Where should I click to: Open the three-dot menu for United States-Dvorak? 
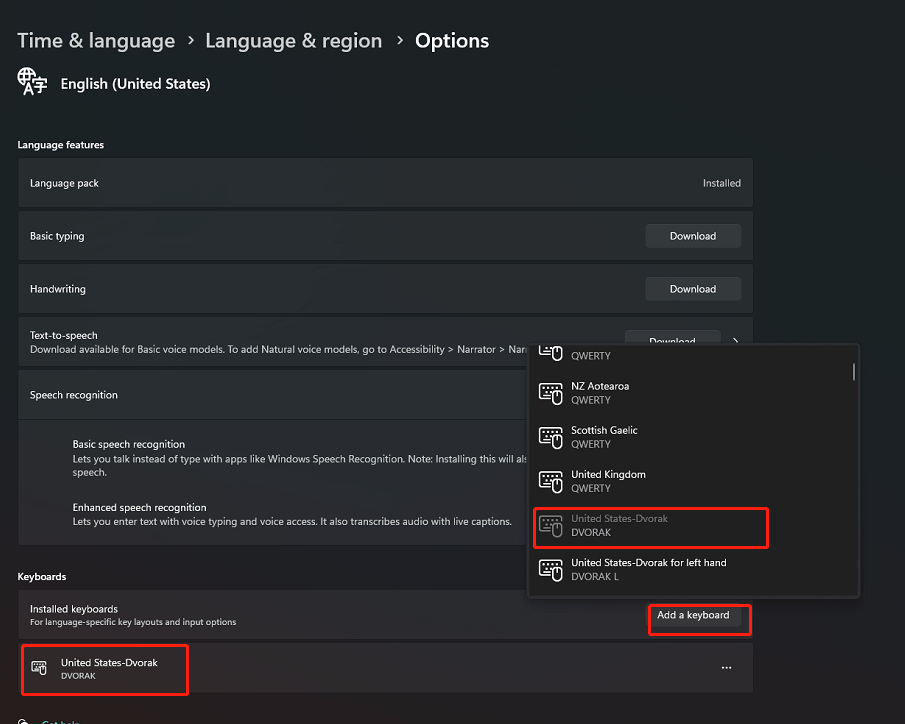pos(726,668)
